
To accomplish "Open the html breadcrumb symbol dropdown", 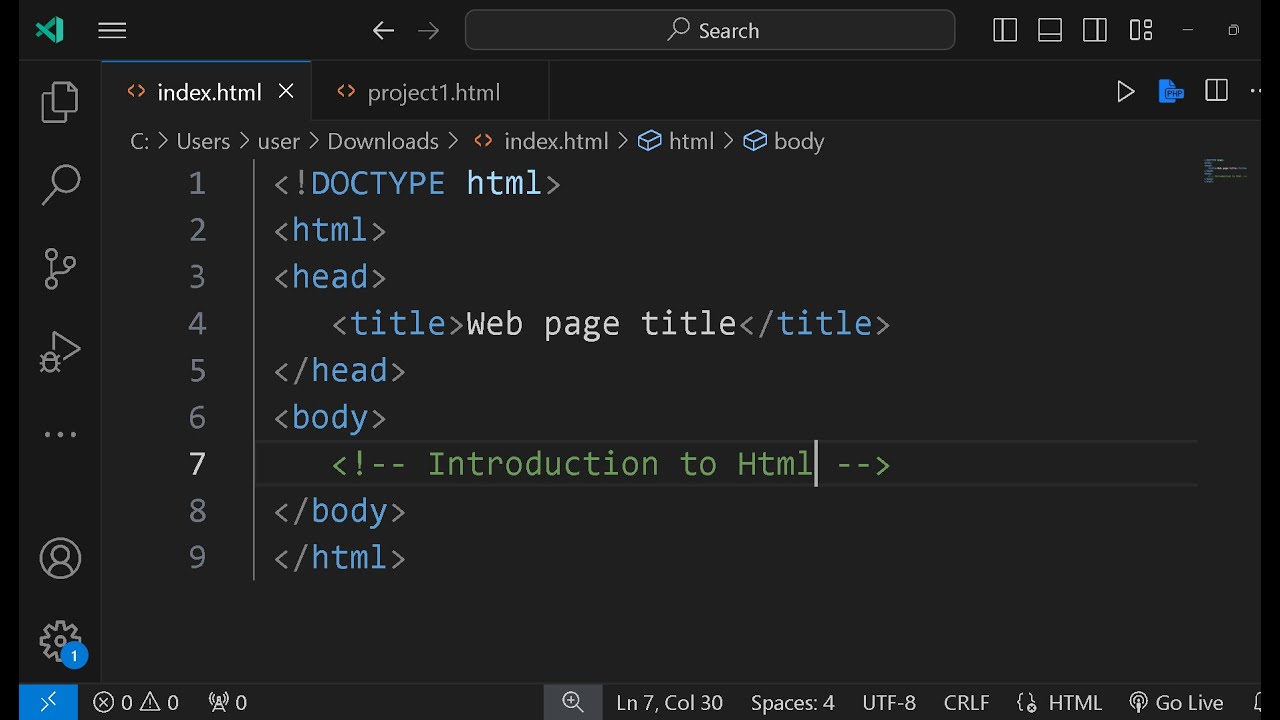I will pyautogui.click(x=679, y=141).
